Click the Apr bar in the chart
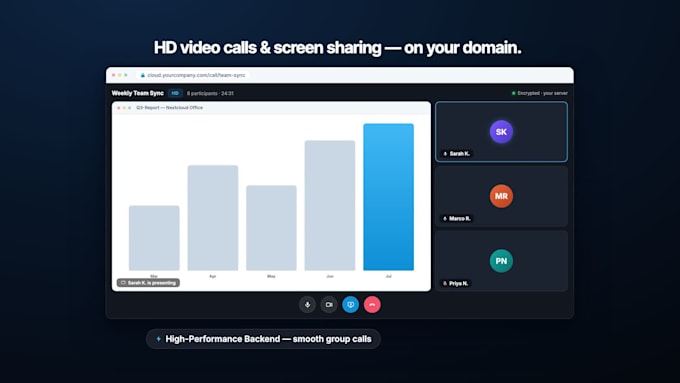Viewport: 680px width, 383px height. point(213,218)
